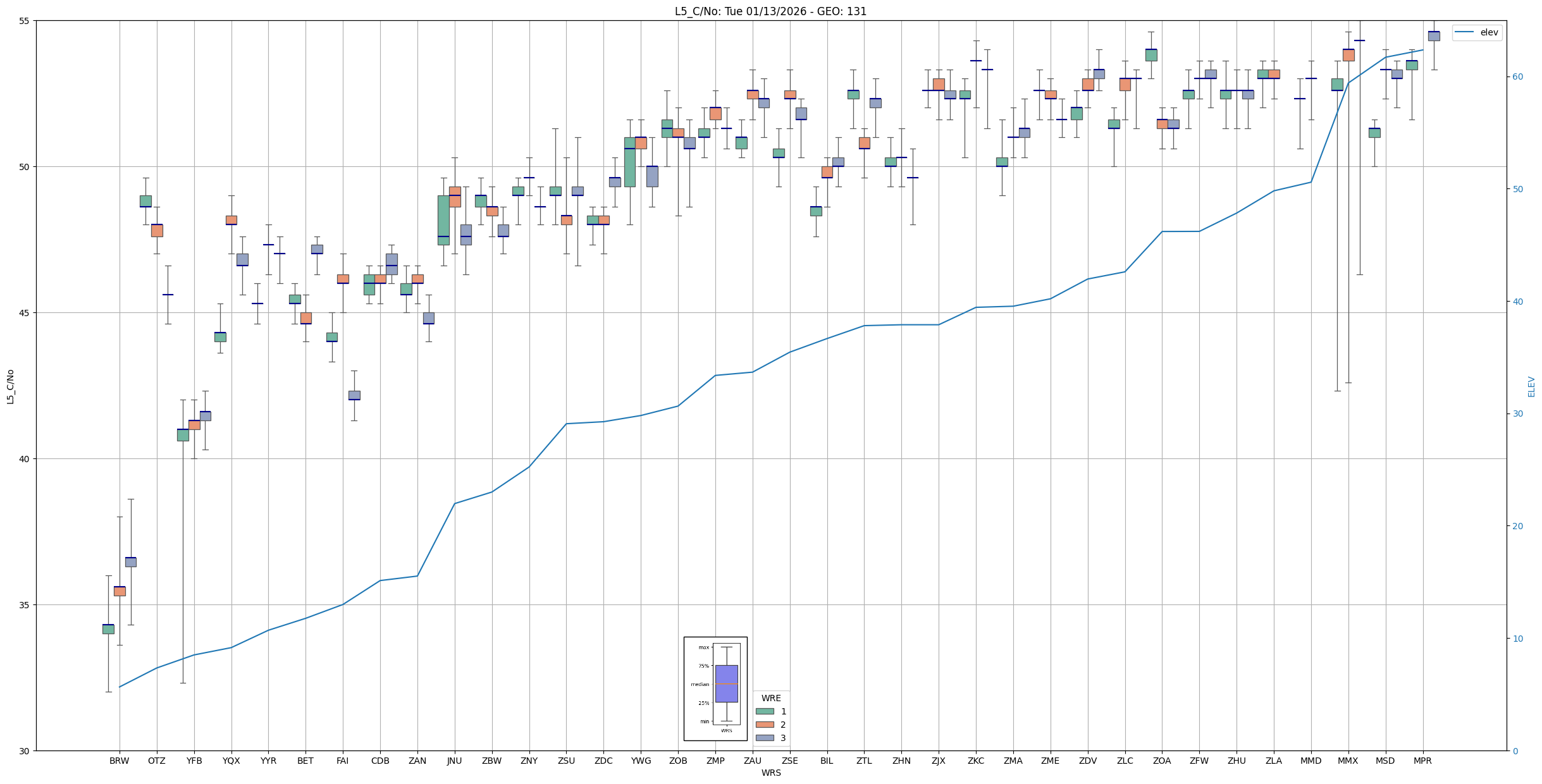Click the green WRE 1 legend swatch

pyautogui.click(x=765, y=711)
